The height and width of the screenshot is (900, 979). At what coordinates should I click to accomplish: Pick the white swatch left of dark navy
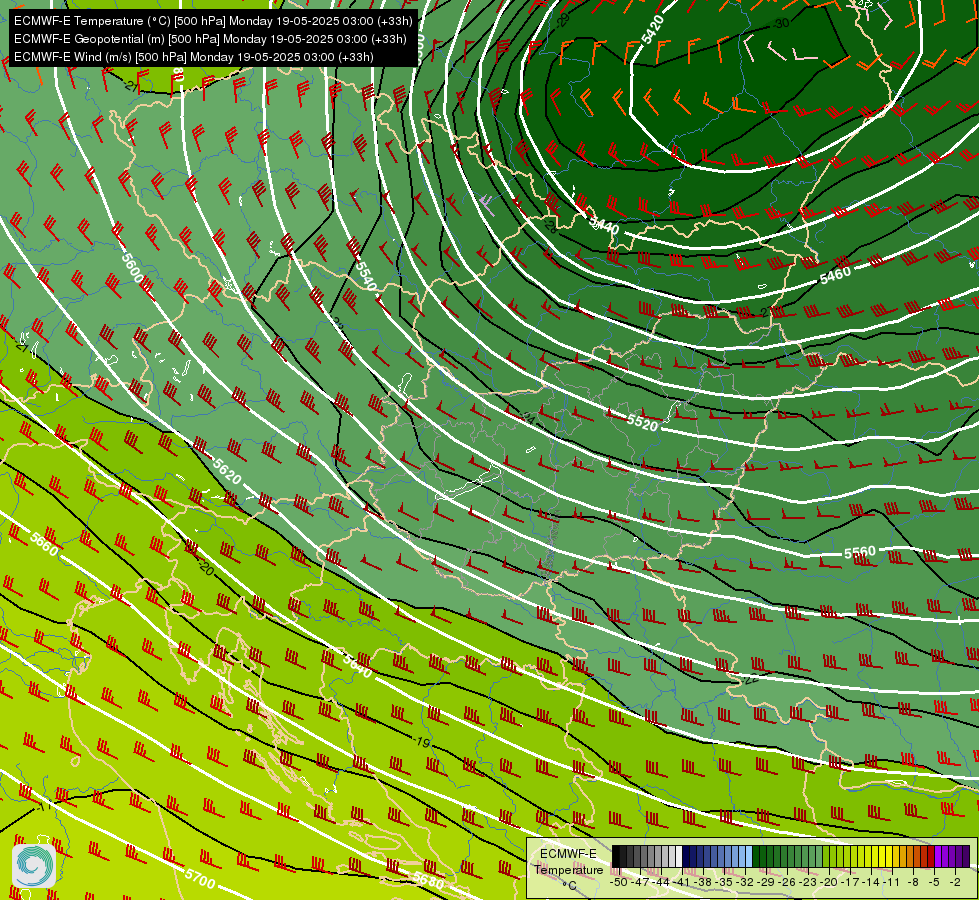[x=679, y=856]
